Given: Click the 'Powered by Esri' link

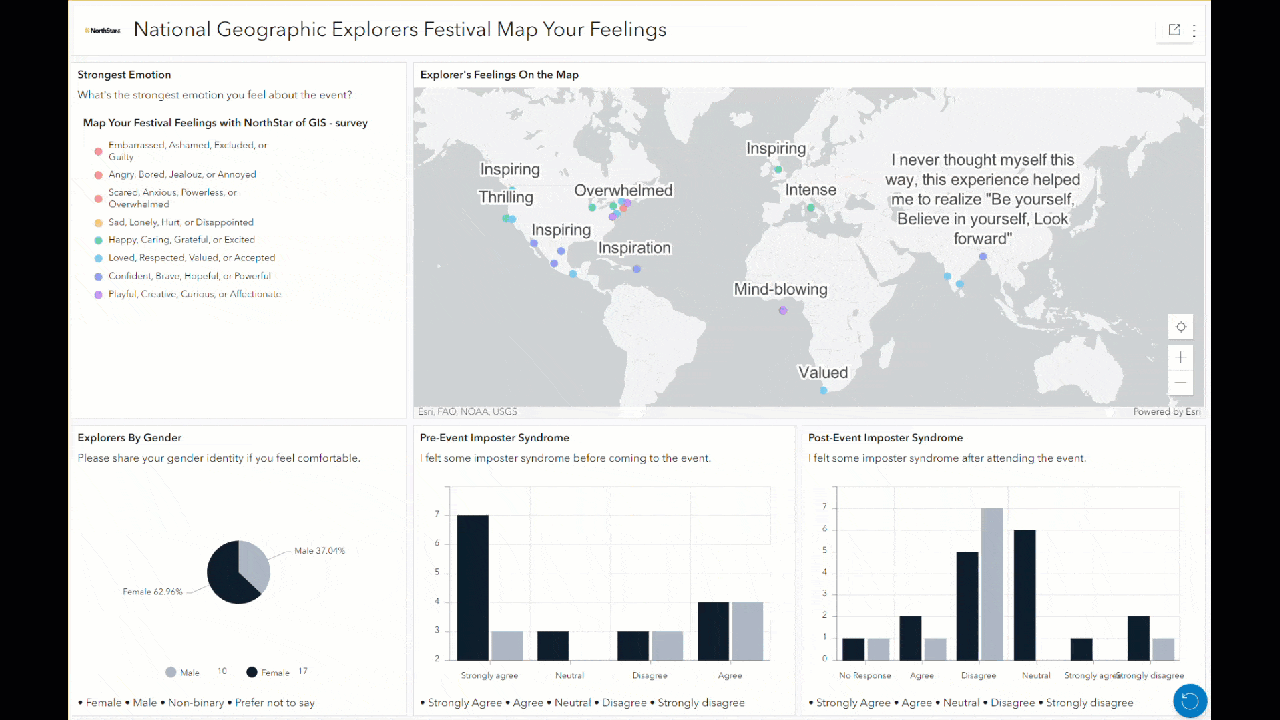Looking at the screenshot, I should [x=1166, y=412].
